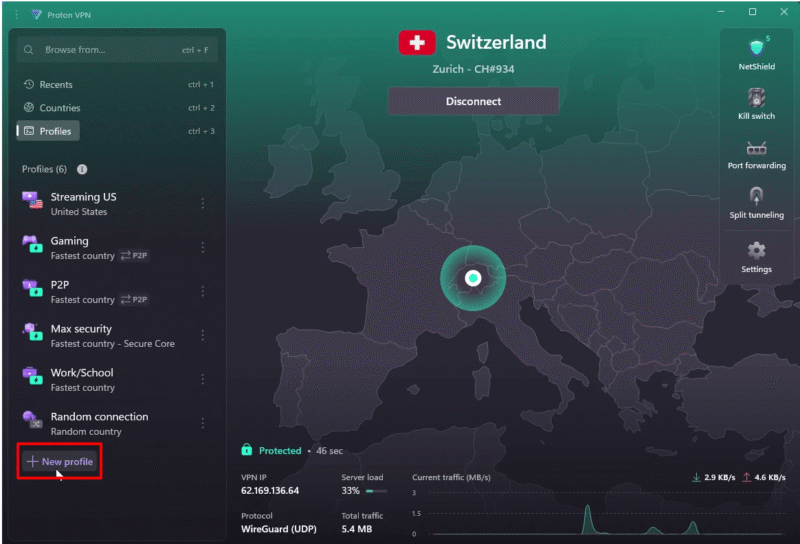The image size is (800, 544).
Task: Click the Profiles (6) heading
Action: 44,169
